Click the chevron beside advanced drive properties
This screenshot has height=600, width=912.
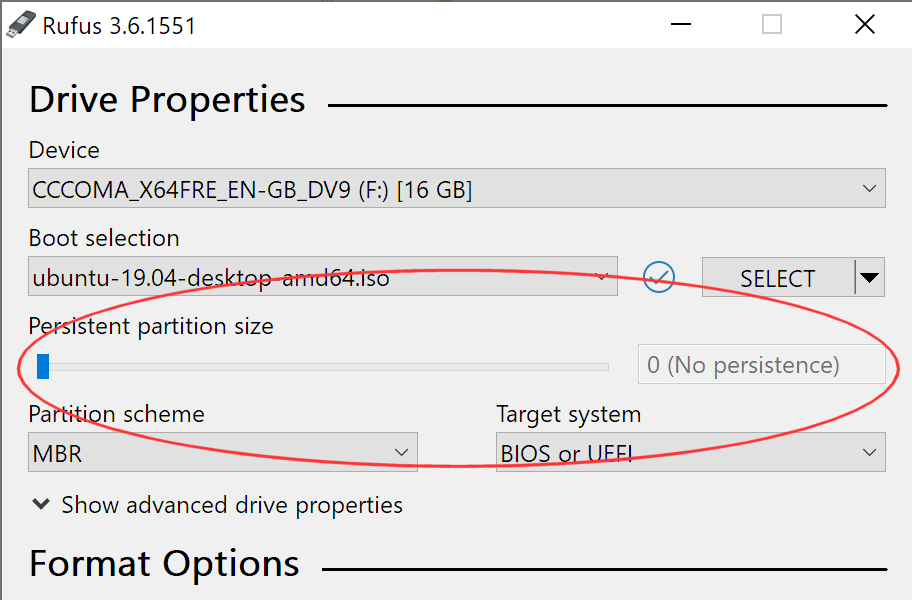coord(41,504)
